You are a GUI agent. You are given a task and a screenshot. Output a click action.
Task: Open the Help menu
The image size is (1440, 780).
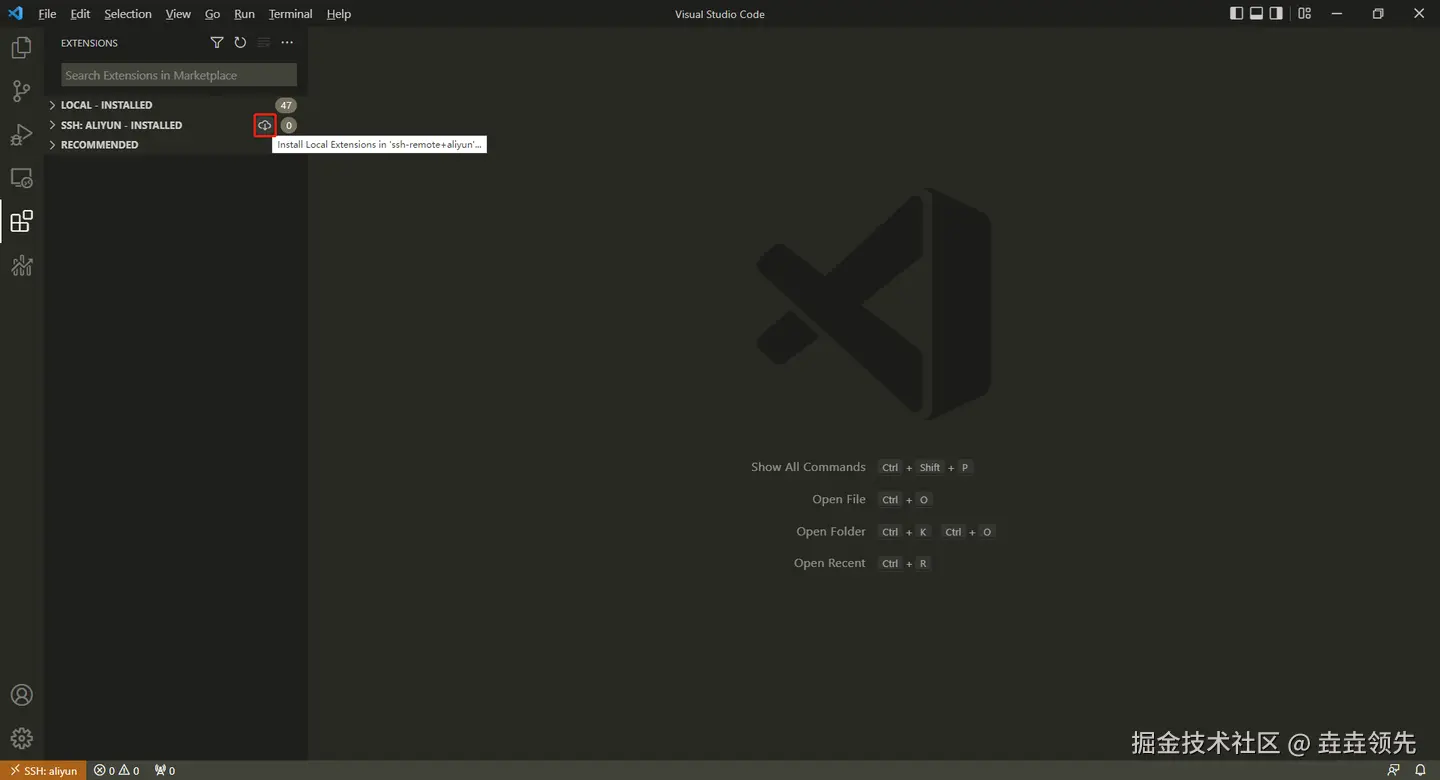click(x=339, y=14)
